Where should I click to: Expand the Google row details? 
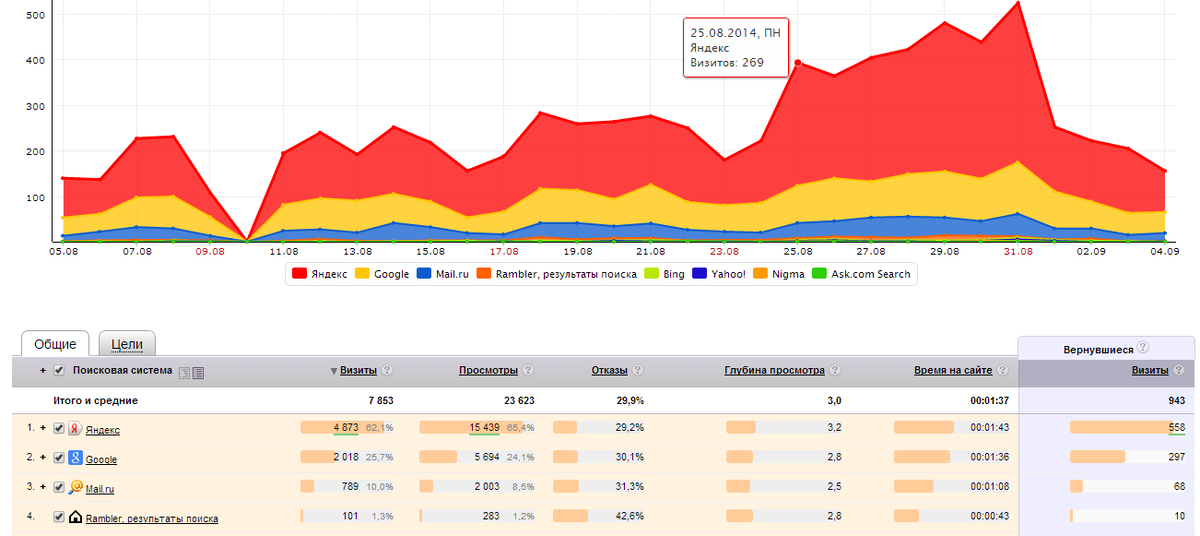click(x=43, y=458)
